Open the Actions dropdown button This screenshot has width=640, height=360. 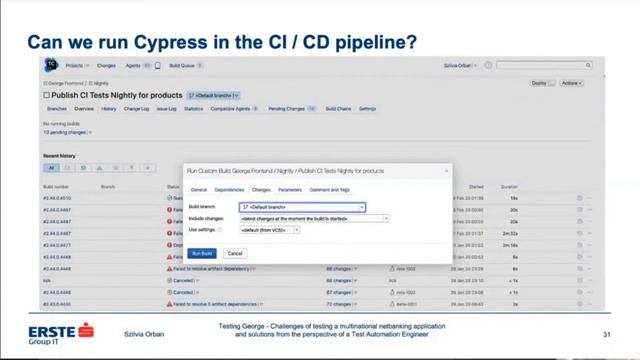pyautogui.click(x=571, y=83)
